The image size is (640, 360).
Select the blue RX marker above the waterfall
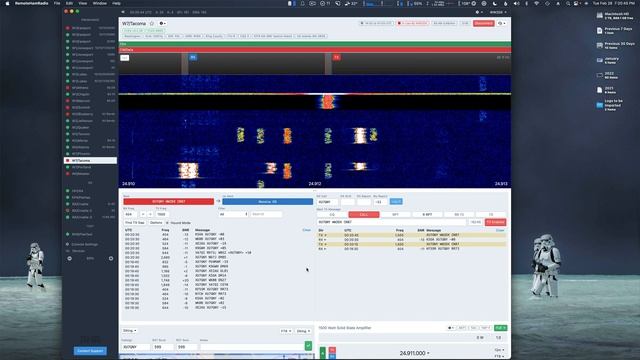pyautogui.click(x=193, y=57)
